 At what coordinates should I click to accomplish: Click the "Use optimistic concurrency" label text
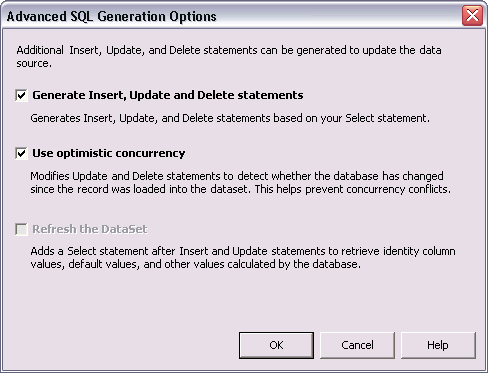click(x=109, y=153)
